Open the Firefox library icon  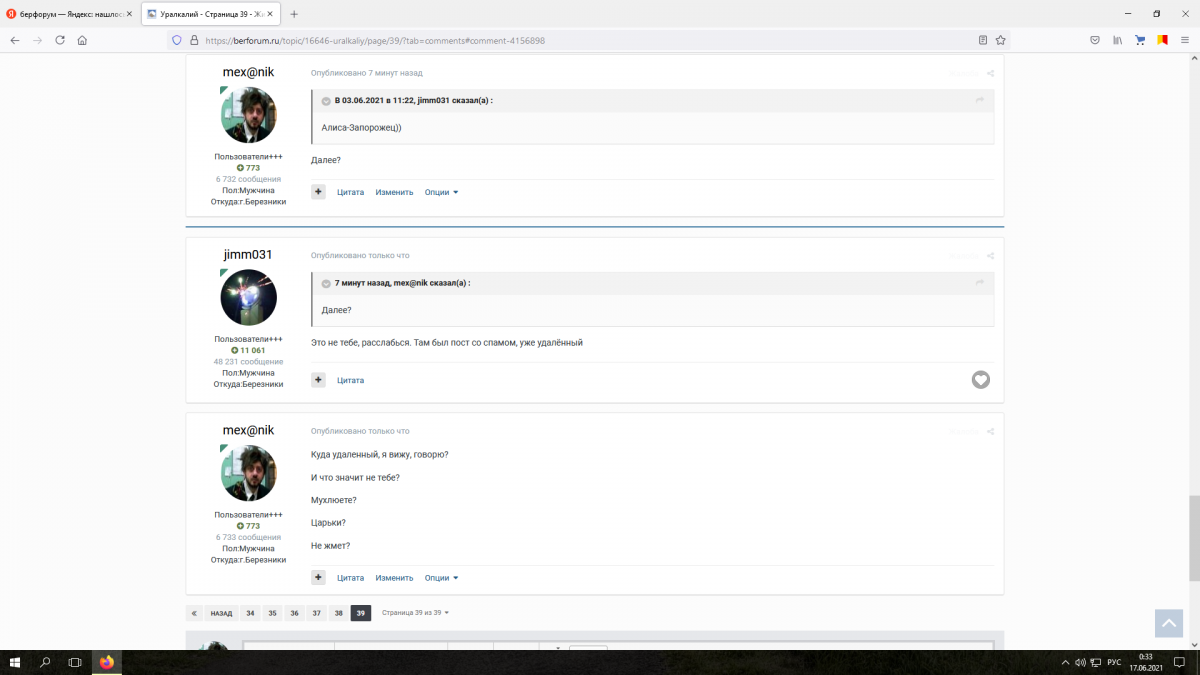pyautogui.click(x=1117, y=40)
